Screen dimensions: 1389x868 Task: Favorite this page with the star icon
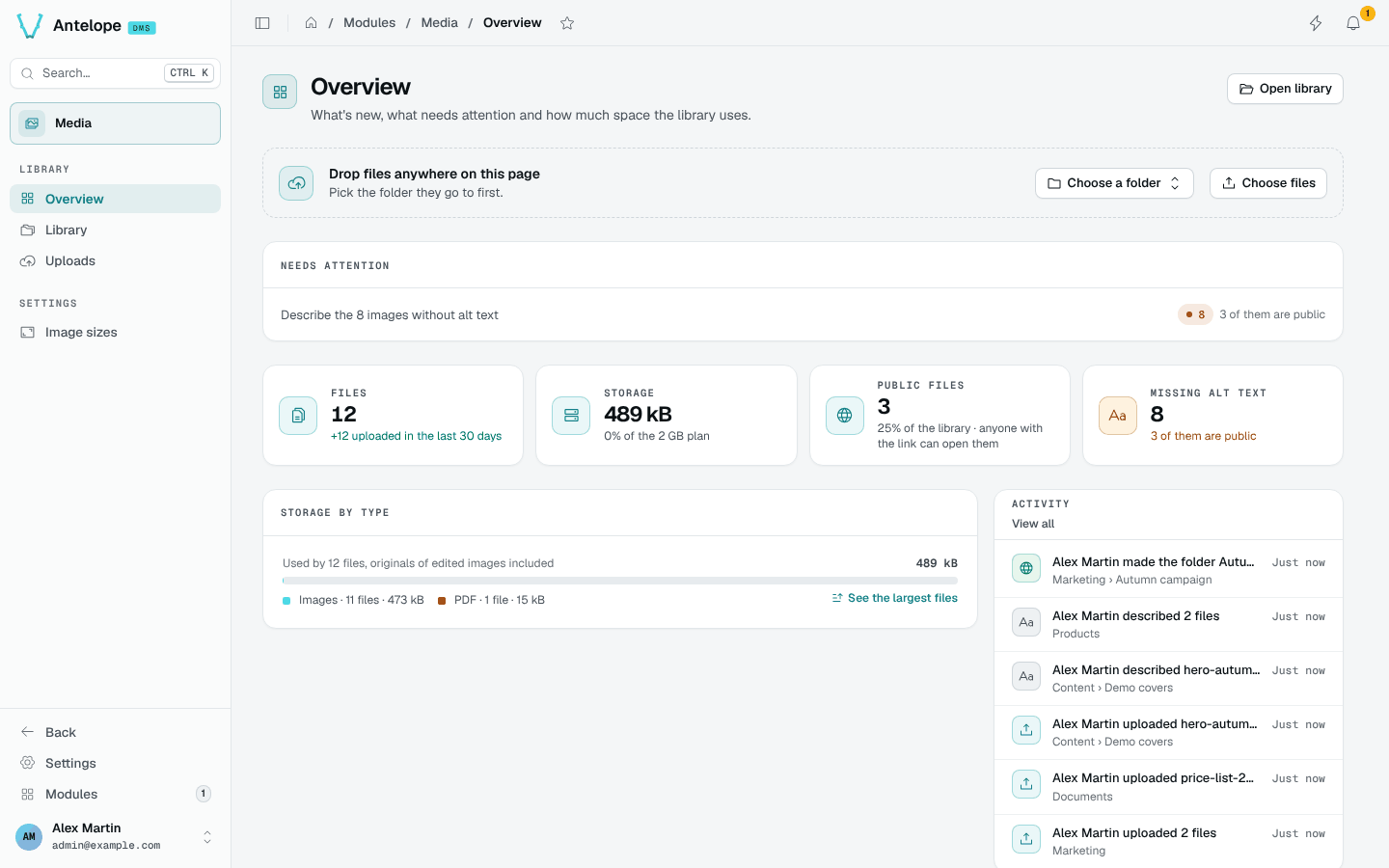click(567, 23)
